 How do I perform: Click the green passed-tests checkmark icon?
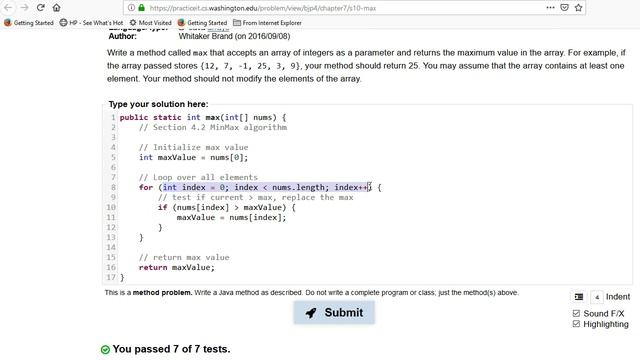[x=105, y=349]
